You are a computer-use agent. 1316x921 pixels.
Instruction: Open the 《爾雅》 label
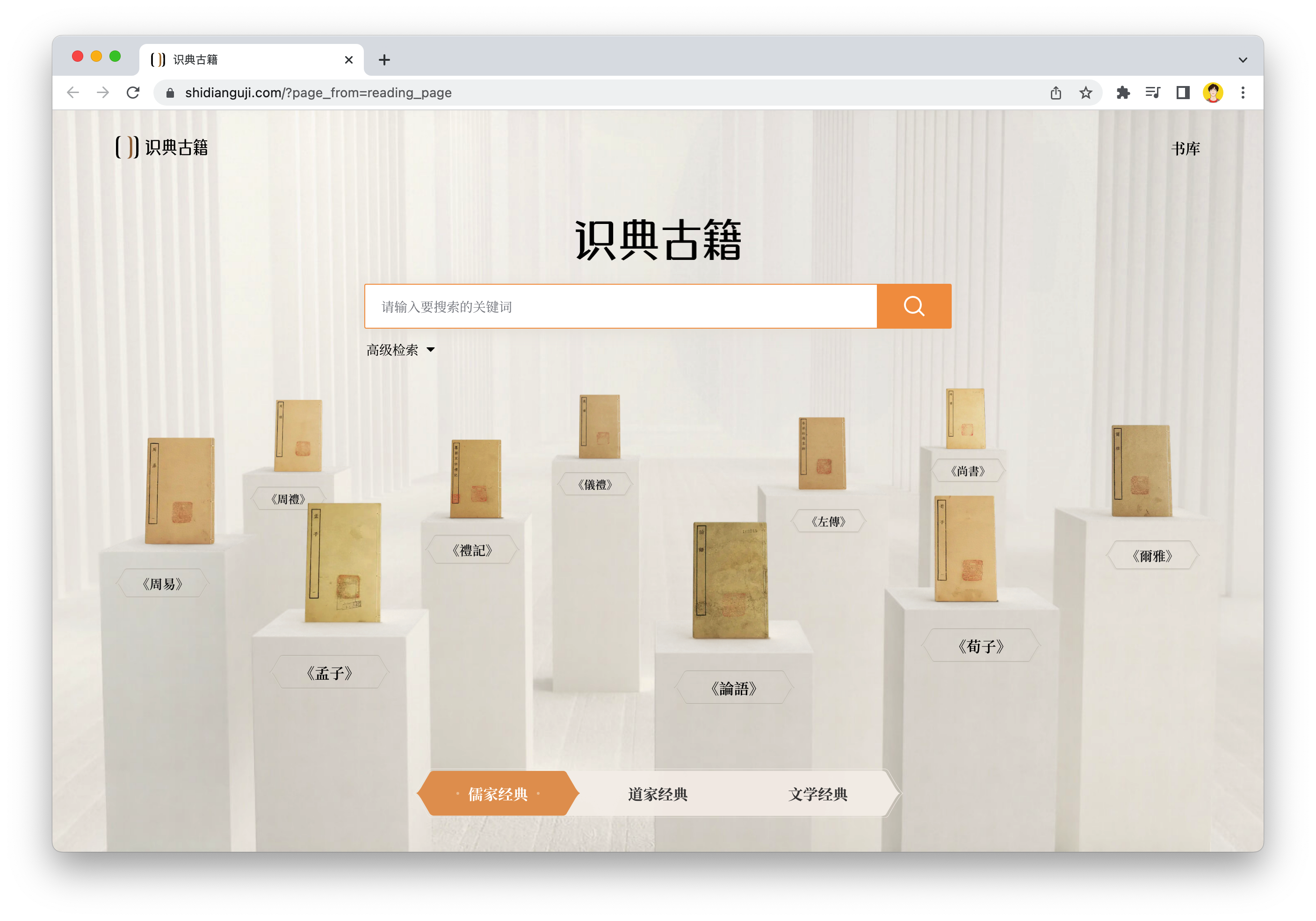coord(1152,555)
